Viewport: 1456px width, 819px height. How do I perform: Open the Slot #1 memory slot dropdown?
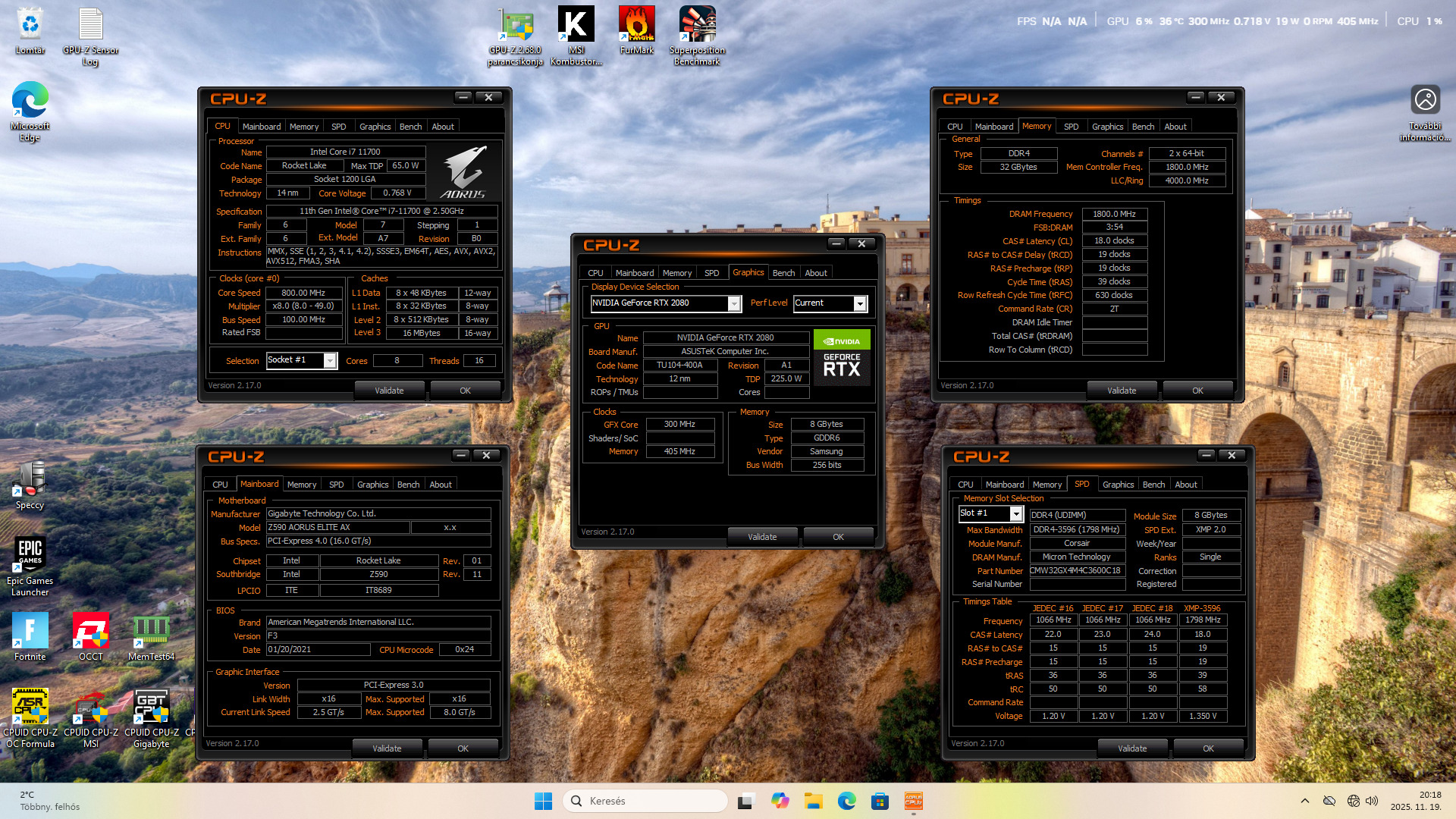pyautogui.click(x=1016, y=514)
